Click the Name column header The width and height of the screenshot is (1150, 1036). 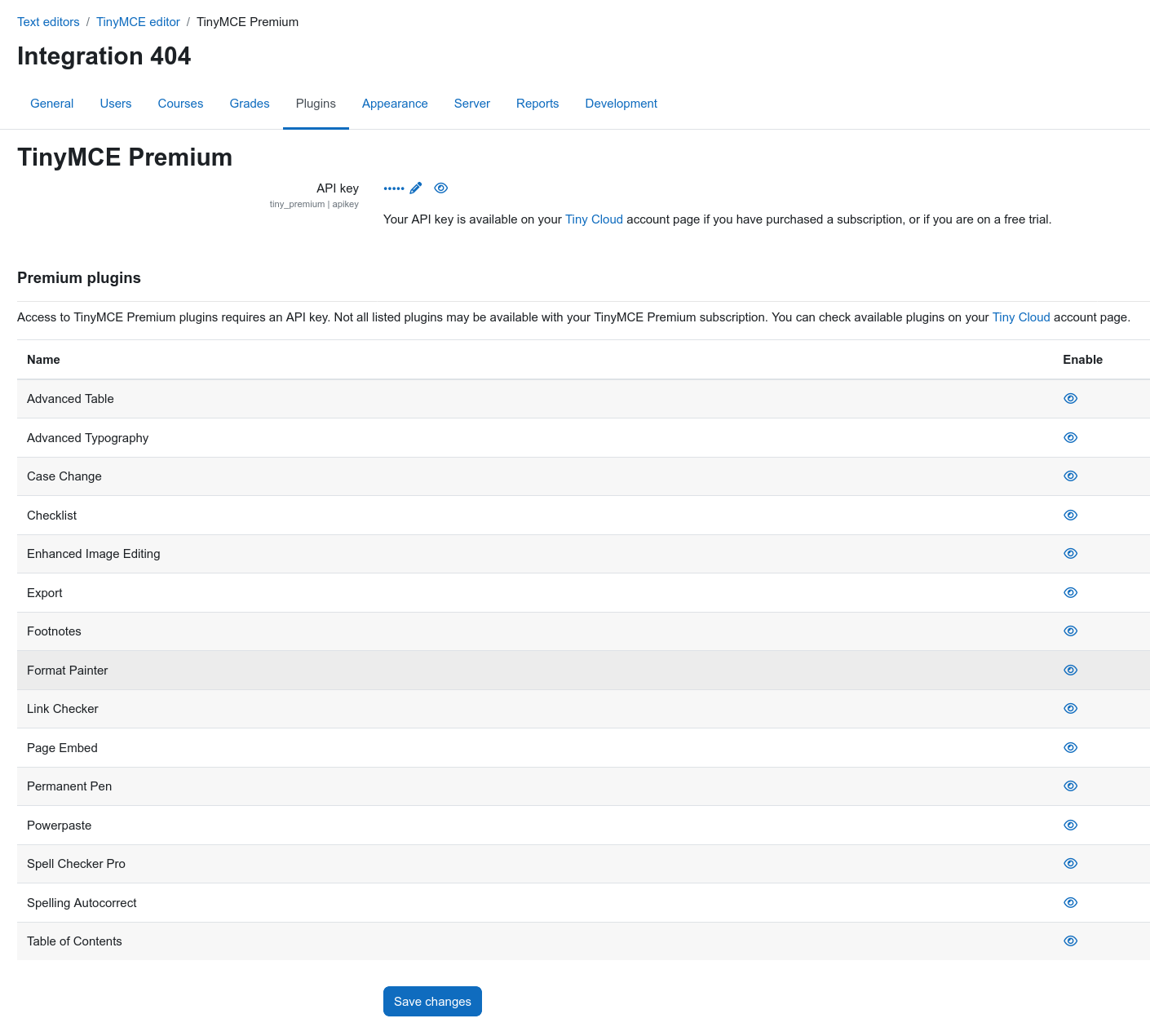coord(43,360)
